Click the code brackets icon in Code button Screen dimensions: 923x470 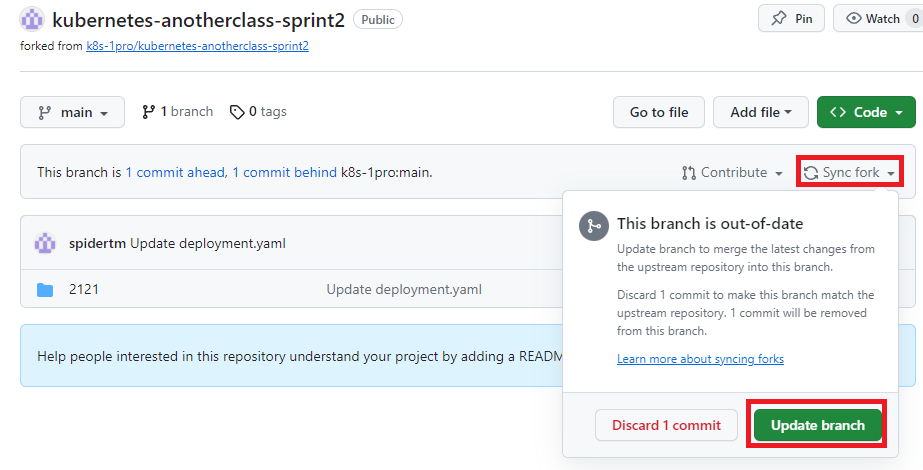pyautogui.click(x=838, y=112)
